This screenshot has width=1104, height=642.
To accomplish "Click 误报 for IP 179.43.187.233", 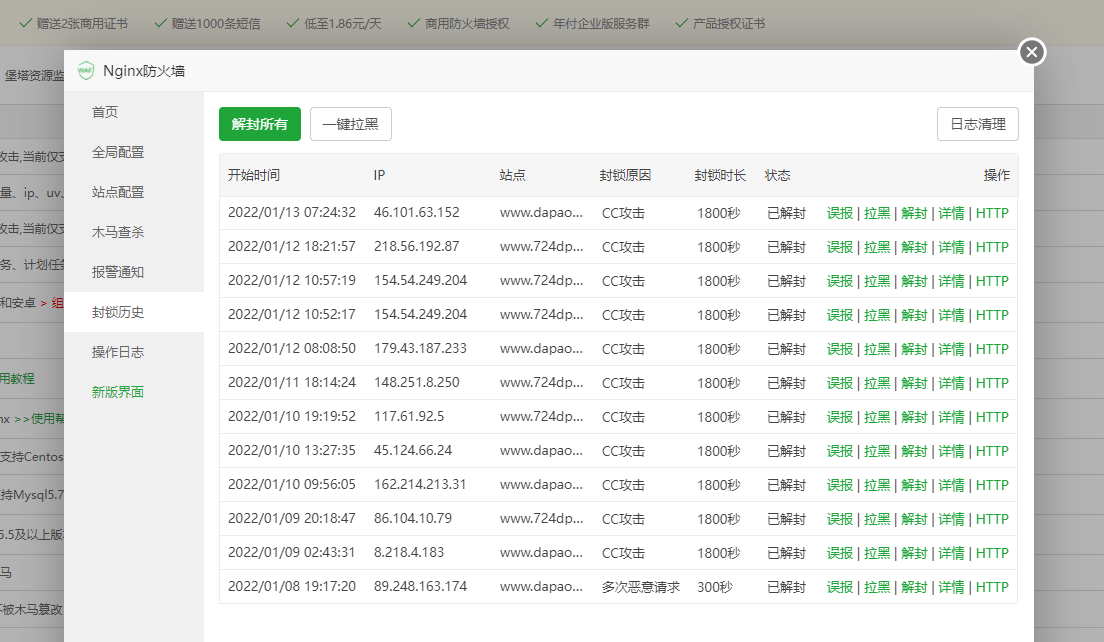I will coord(839,349).
